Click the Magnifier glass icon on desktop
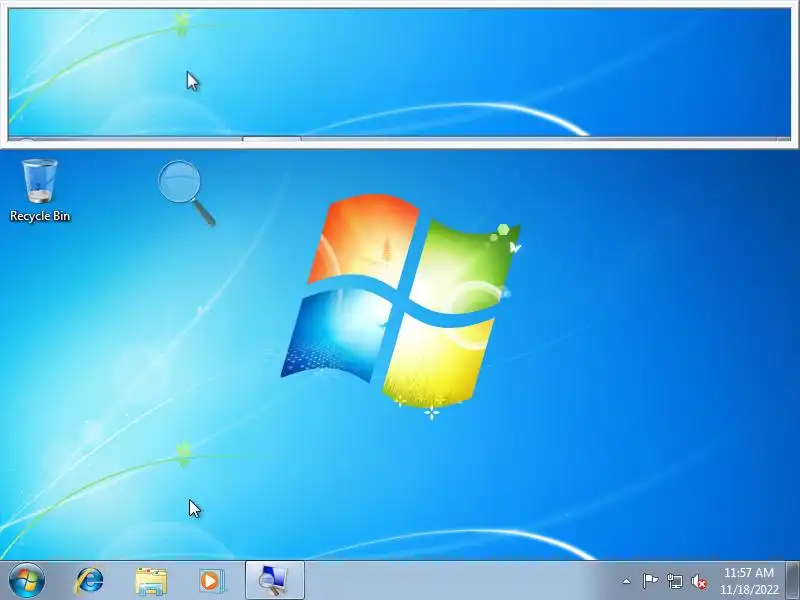 click(x=187, y=193)
